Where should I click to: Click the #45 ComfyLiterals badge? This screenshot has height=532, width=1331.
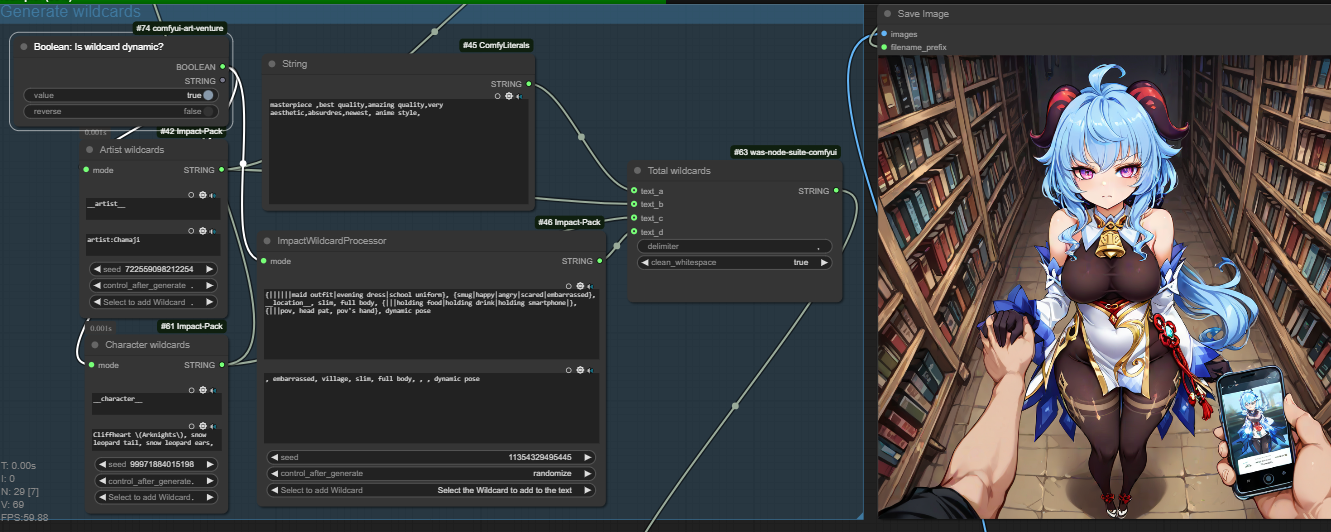click(496, 45)
